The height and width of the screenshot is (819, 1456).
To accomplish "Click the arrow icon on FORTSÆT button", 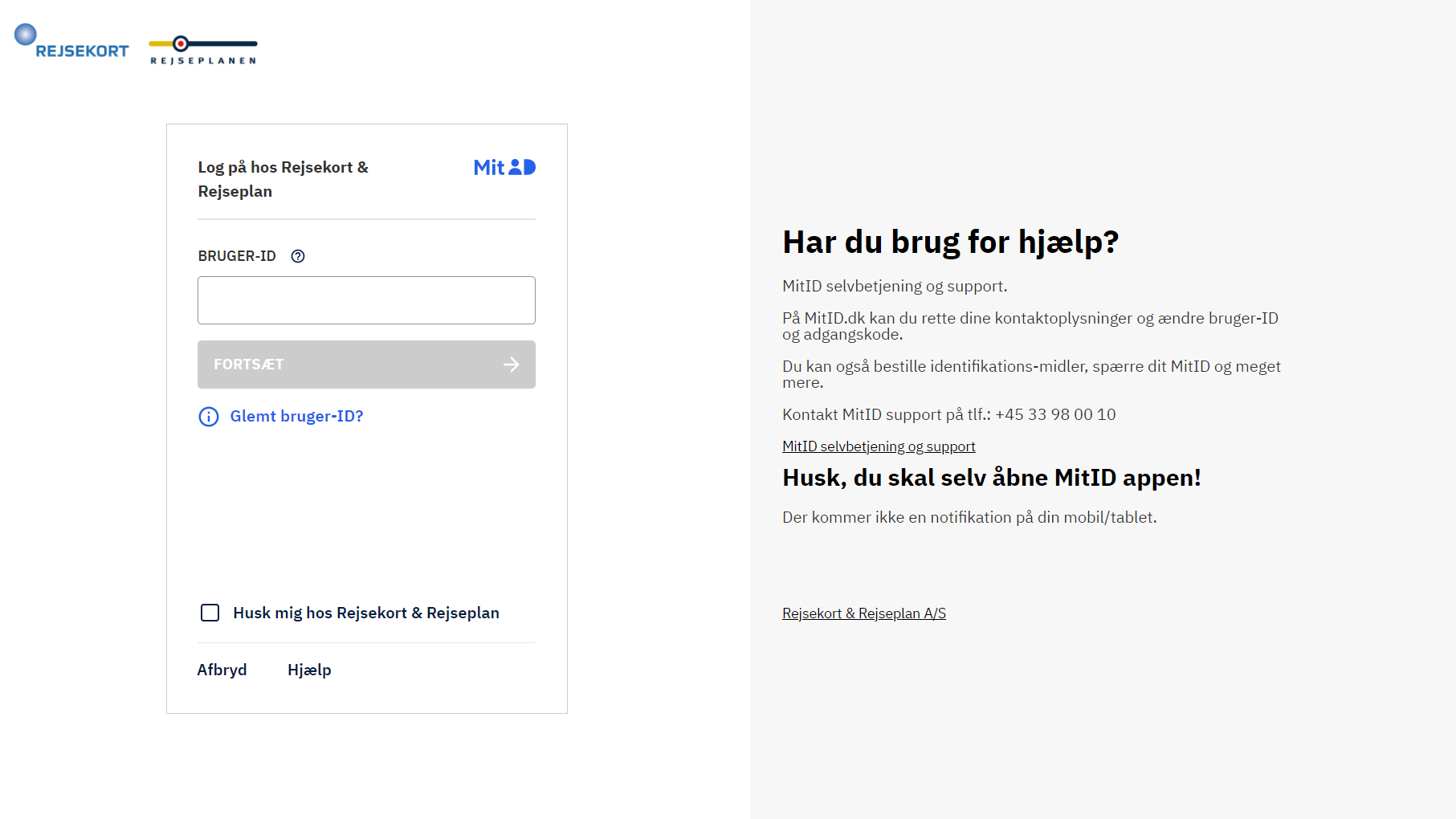I will (511, 365).
